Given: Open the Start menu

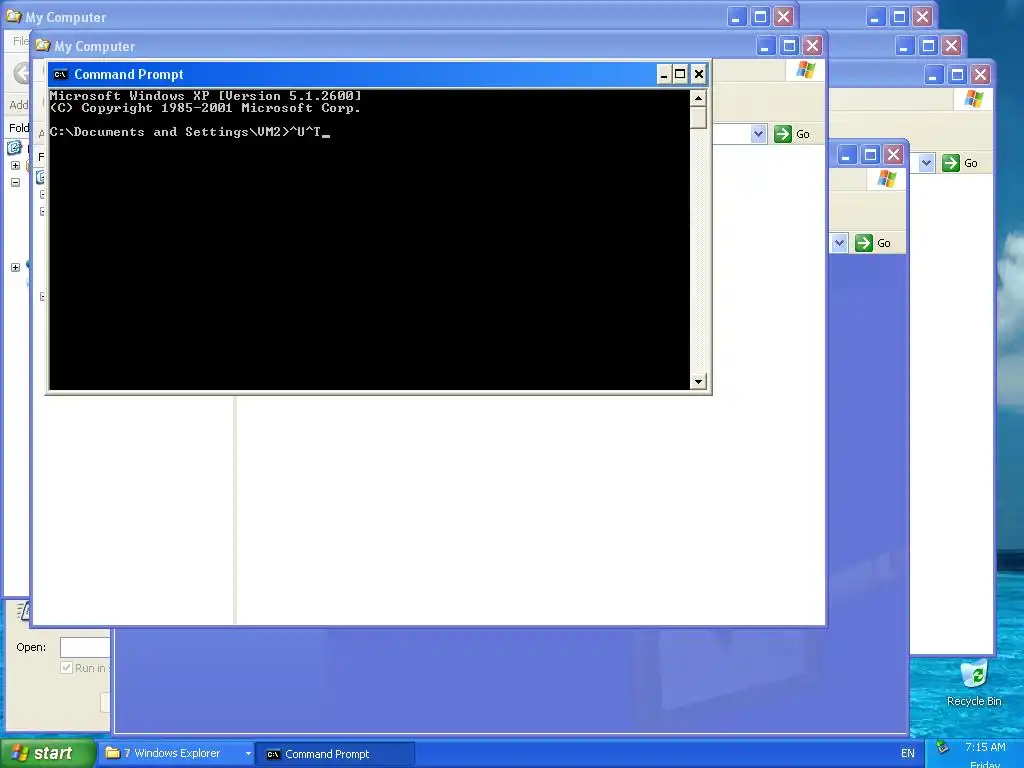Looking at the screenshot, I should click(47, 753).
